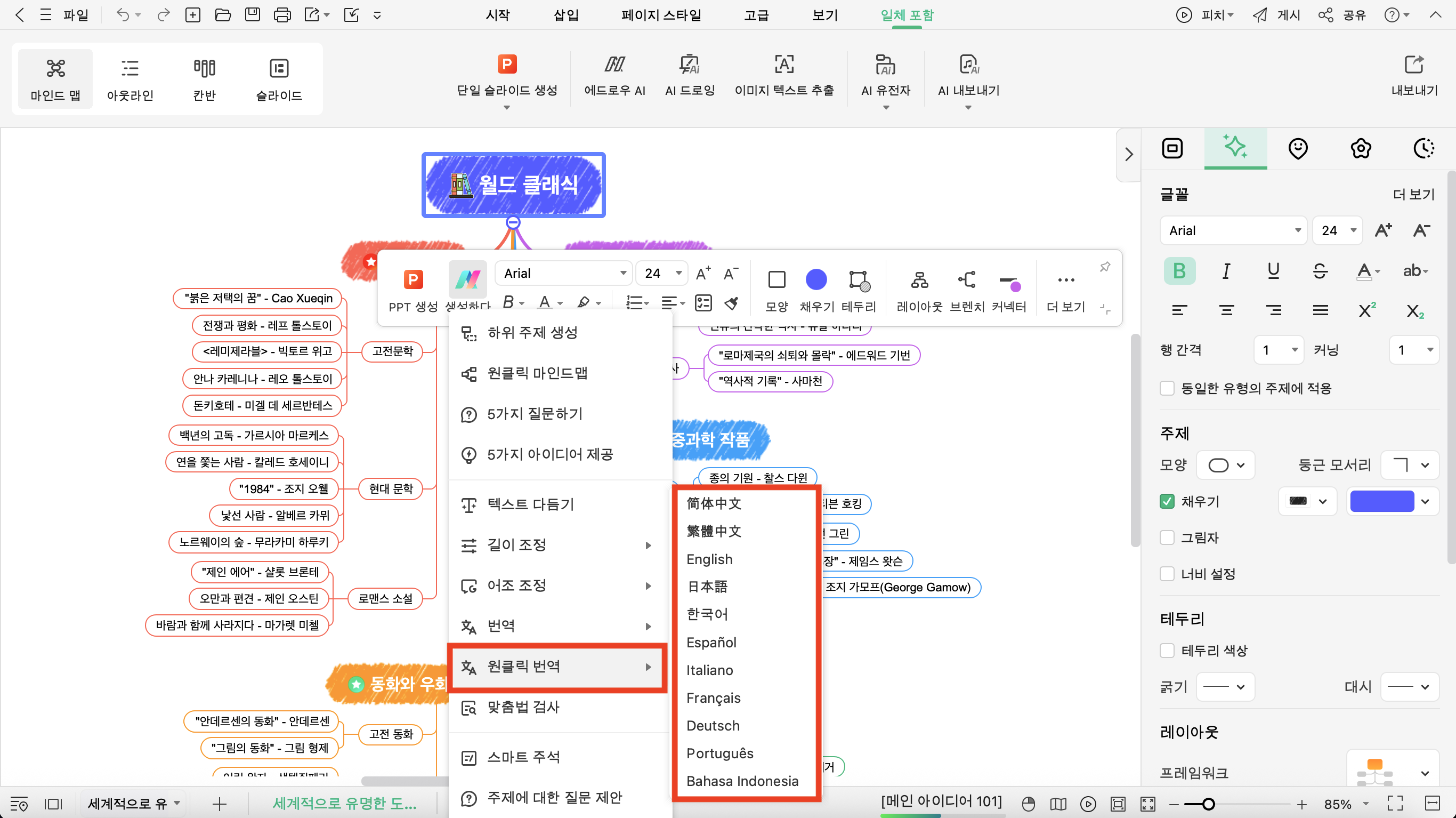
Task: Click the fit-to-page icon in status bar
Action: coord(1118,803)
